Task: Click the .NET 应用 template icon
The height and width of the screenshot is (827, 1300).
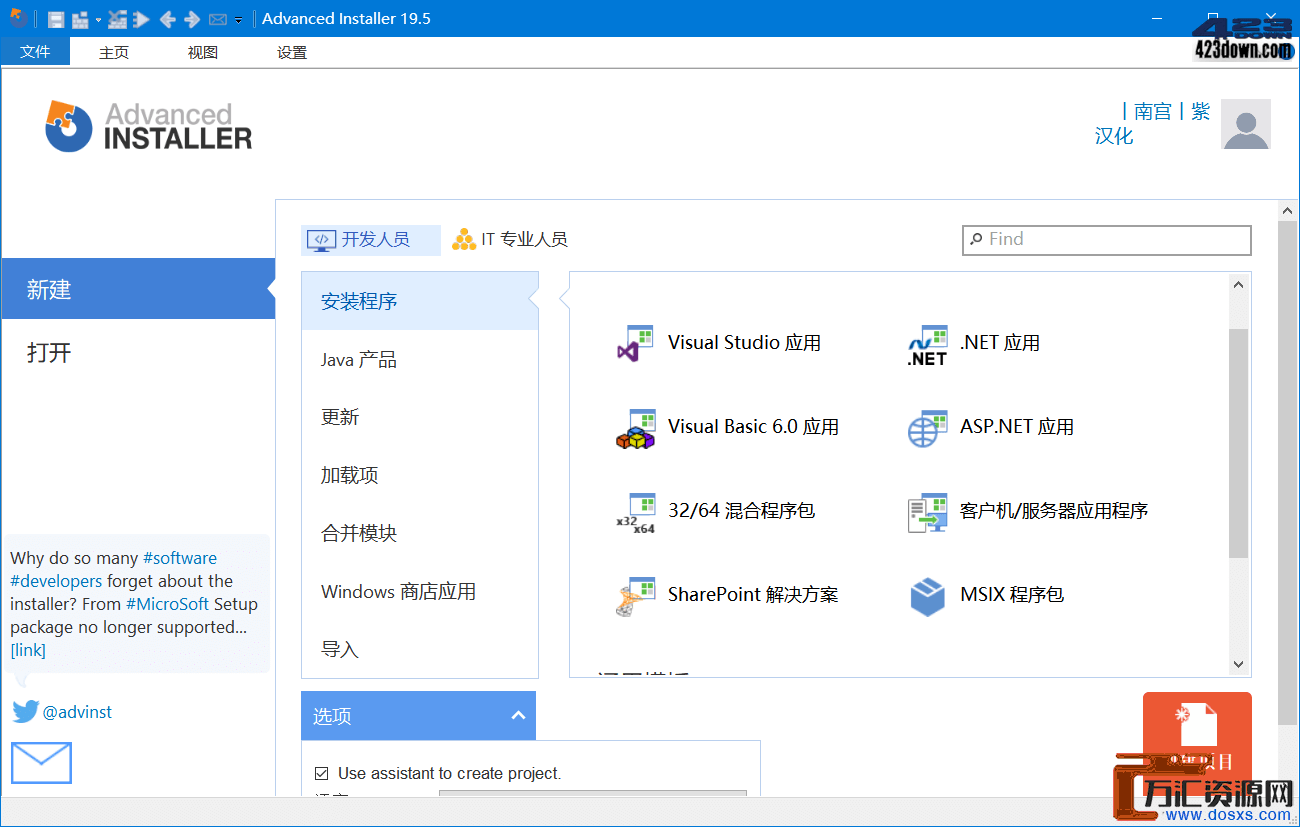Action: 927,344
